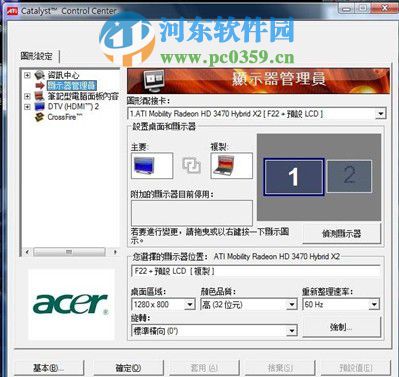Viewport: 399px width, 377px height.
Task: Click the 捨棄(S) button
Action: [280, 368]
